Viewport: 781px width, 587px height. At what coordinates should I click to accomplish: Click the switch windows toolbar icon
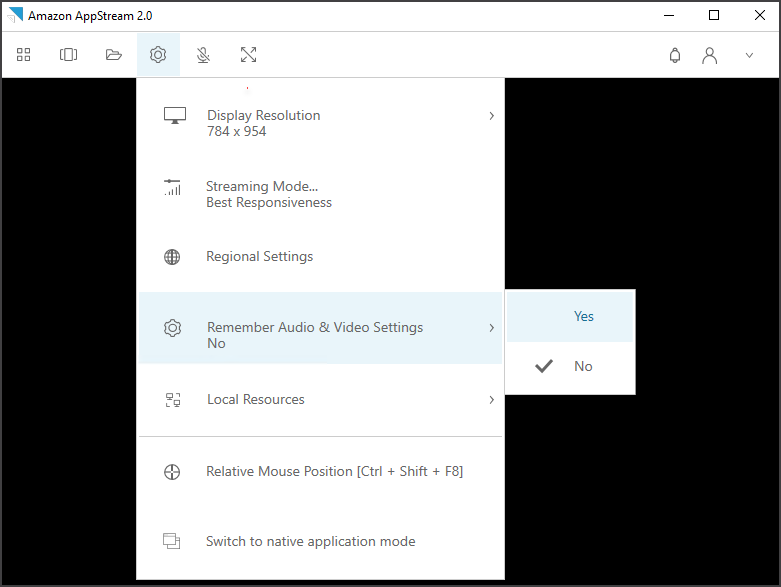click(x=68, y=55)
